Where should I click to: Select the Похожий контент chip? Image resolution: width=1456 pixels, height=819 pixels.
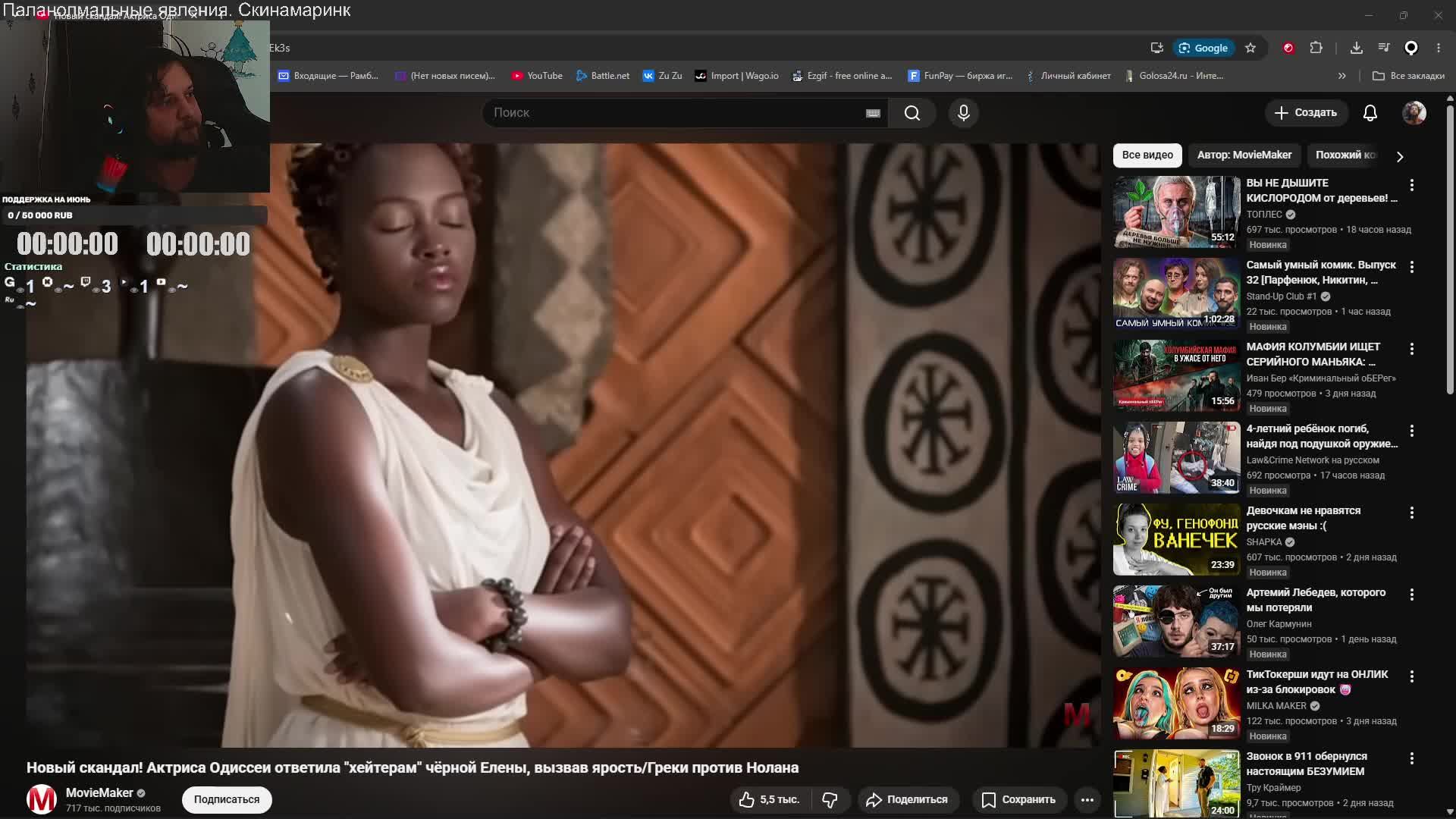pos(1345,155)
